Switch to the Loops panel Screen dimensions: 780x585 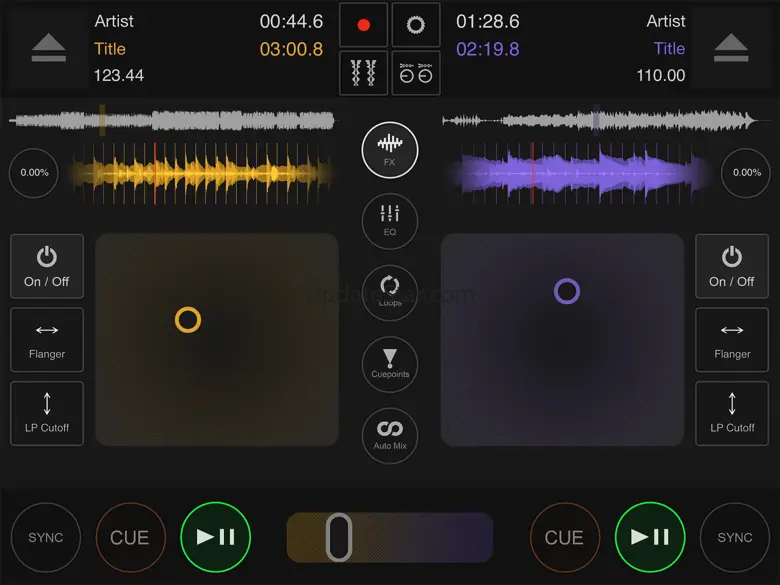390,291
